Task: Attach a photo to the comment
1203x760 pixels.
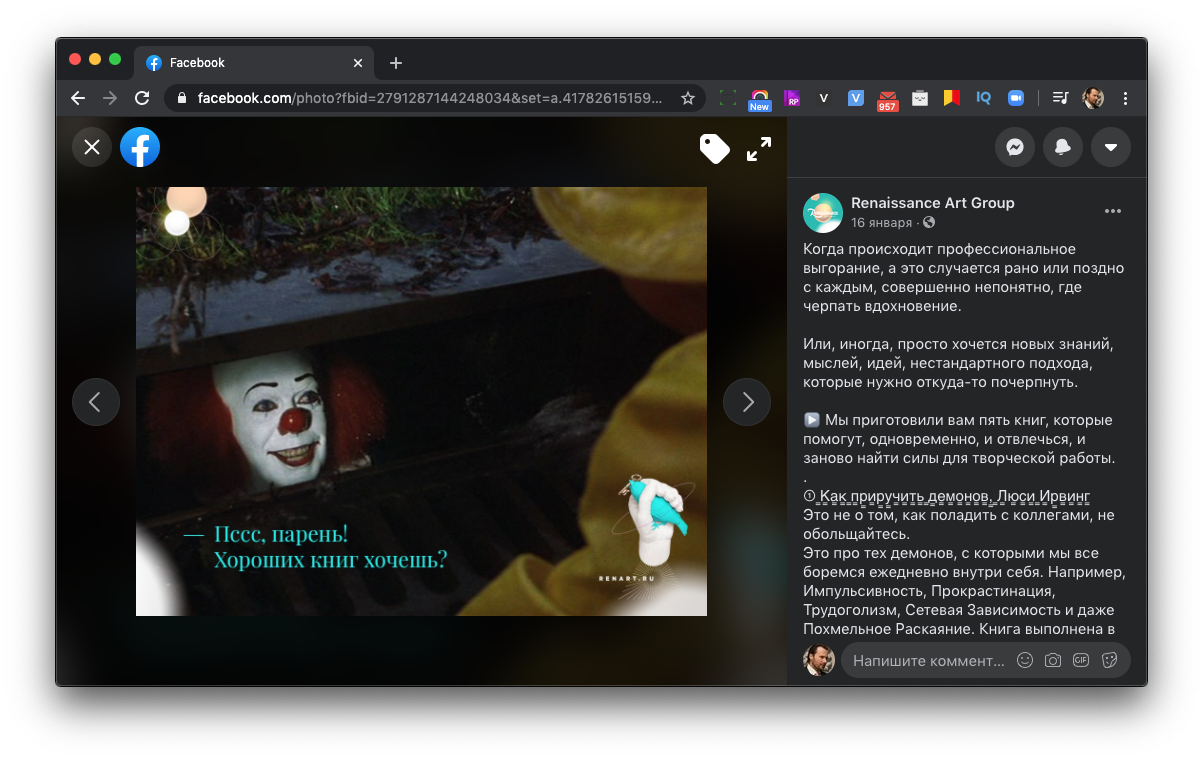Action: tap(1052, 660)
